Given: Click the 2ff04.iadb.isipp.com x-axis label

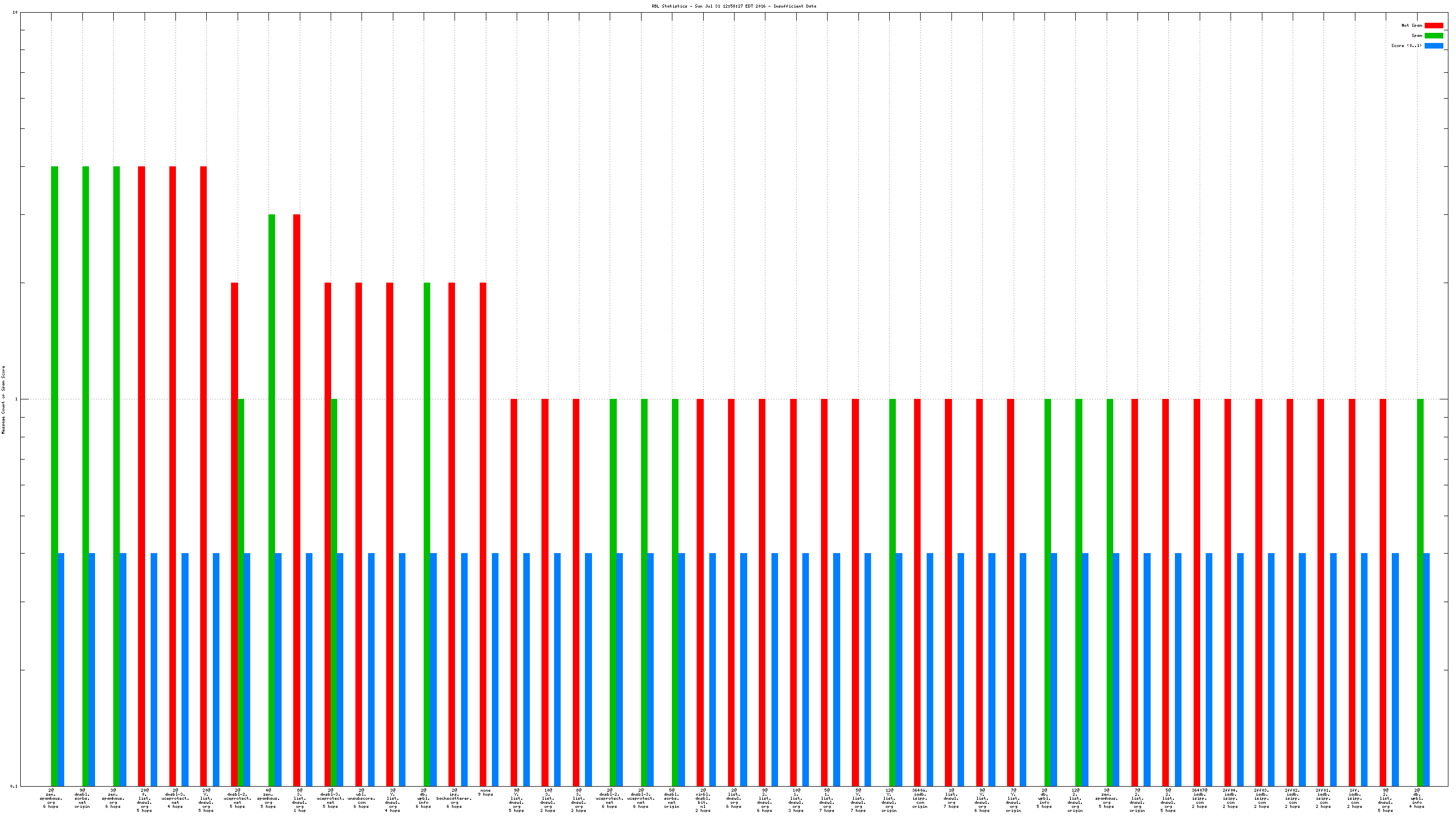Looking at the screenshot, I should 1231,798.
